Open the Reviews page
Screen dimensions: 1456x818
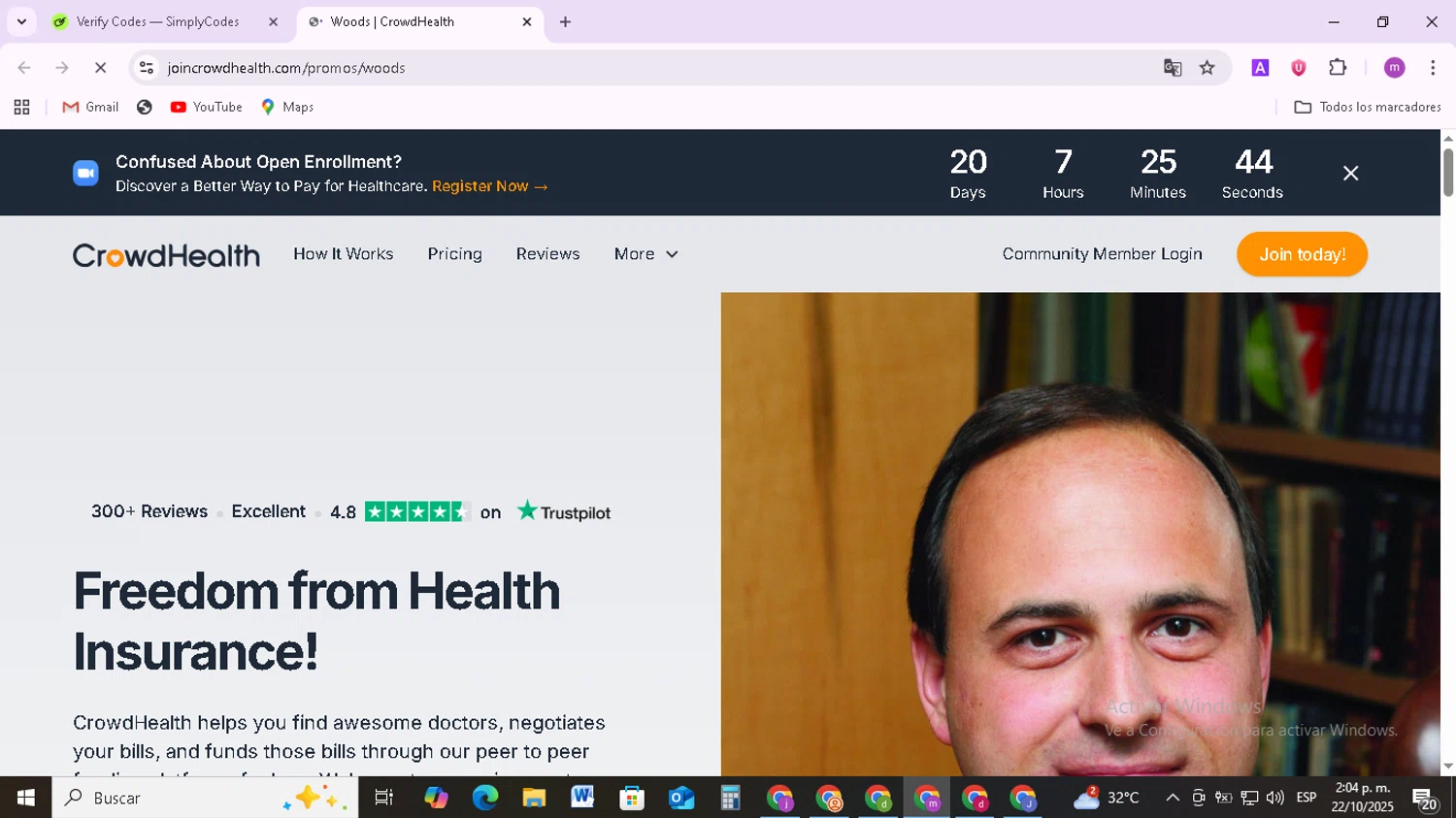point(547,254)
